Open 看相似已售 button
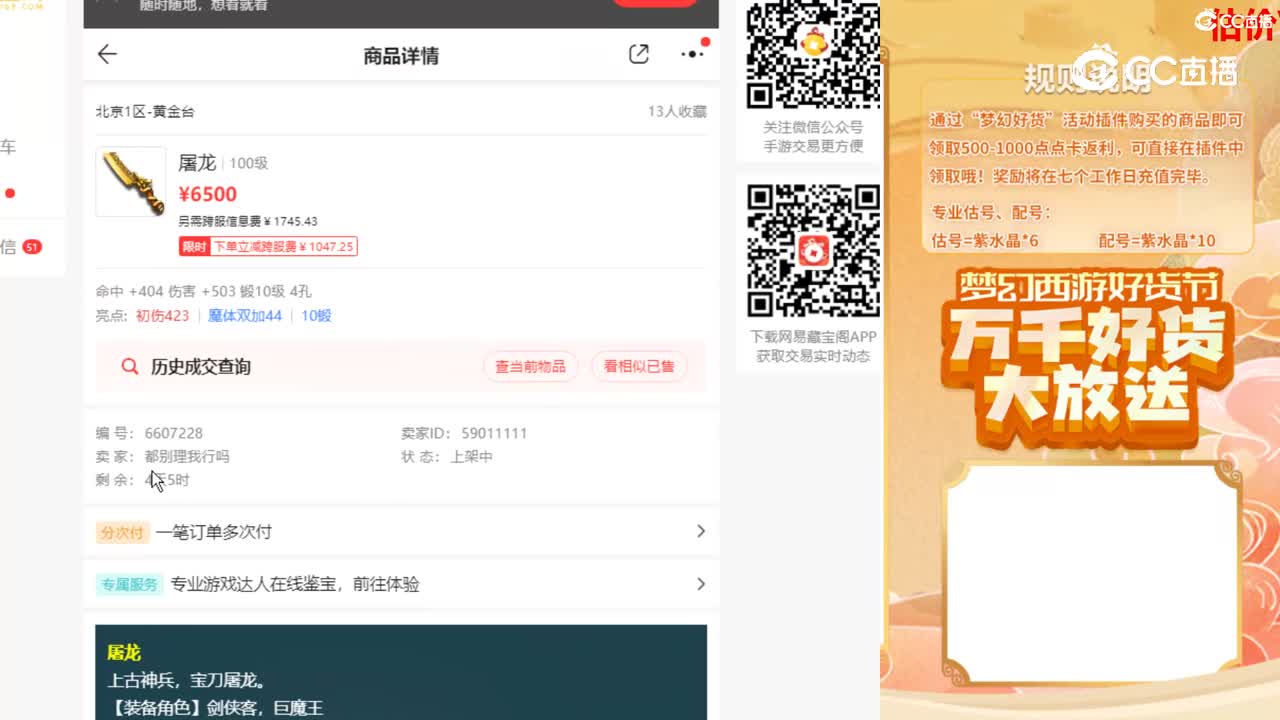Viewport: 1280px width, 720px height. [x=639, y=367]
